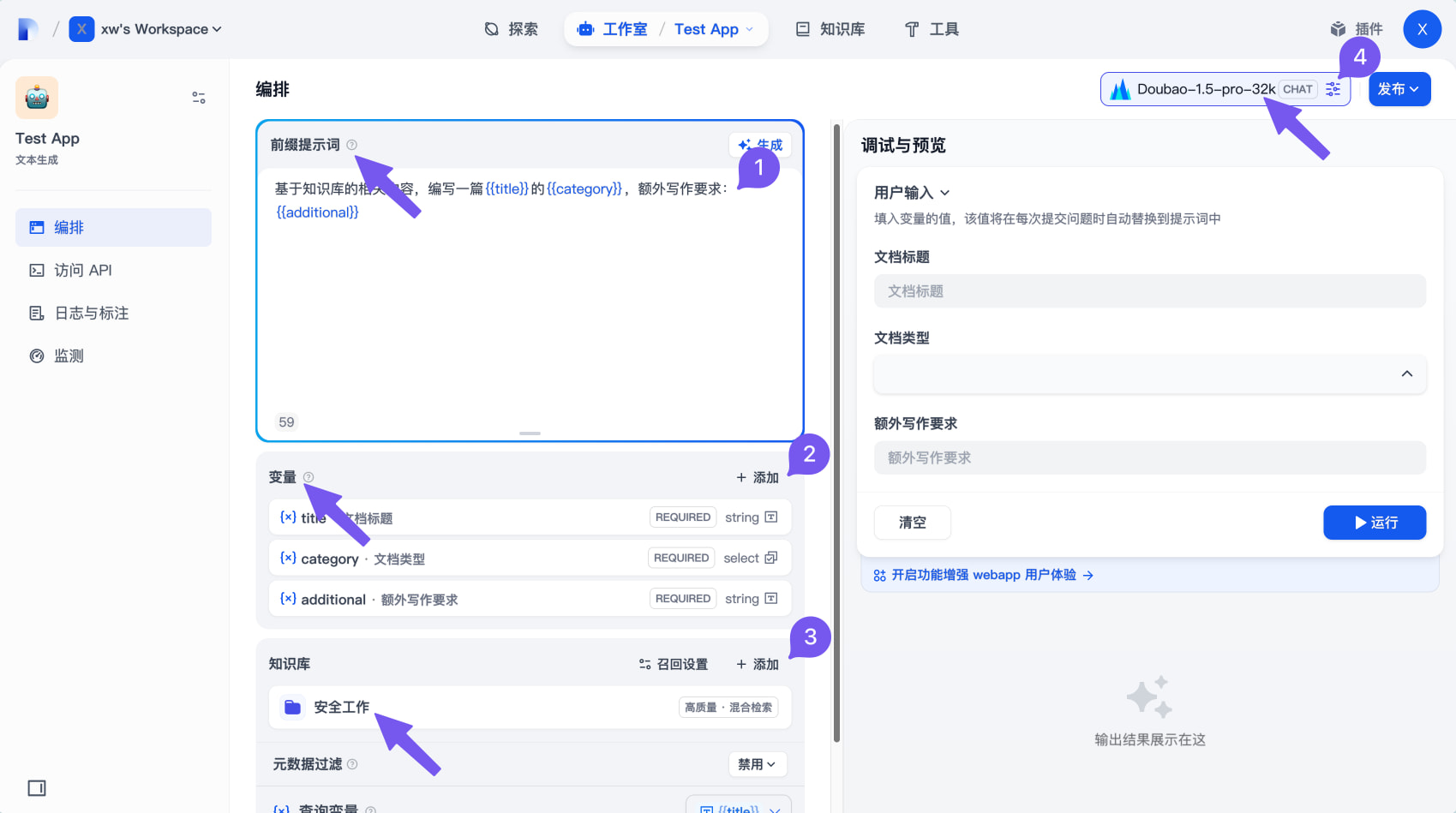Click the string type icon on the additional row
1456x813 pixels.
[771, 598]
